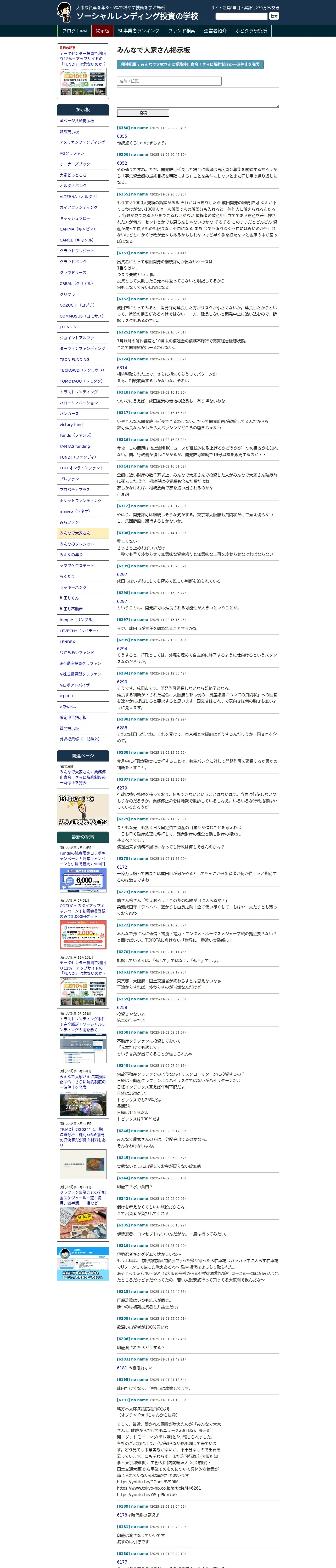Open the オーナーズブック board
Image resolution: width=336 pixels, height=1568 pixels.
pos(83,164)
